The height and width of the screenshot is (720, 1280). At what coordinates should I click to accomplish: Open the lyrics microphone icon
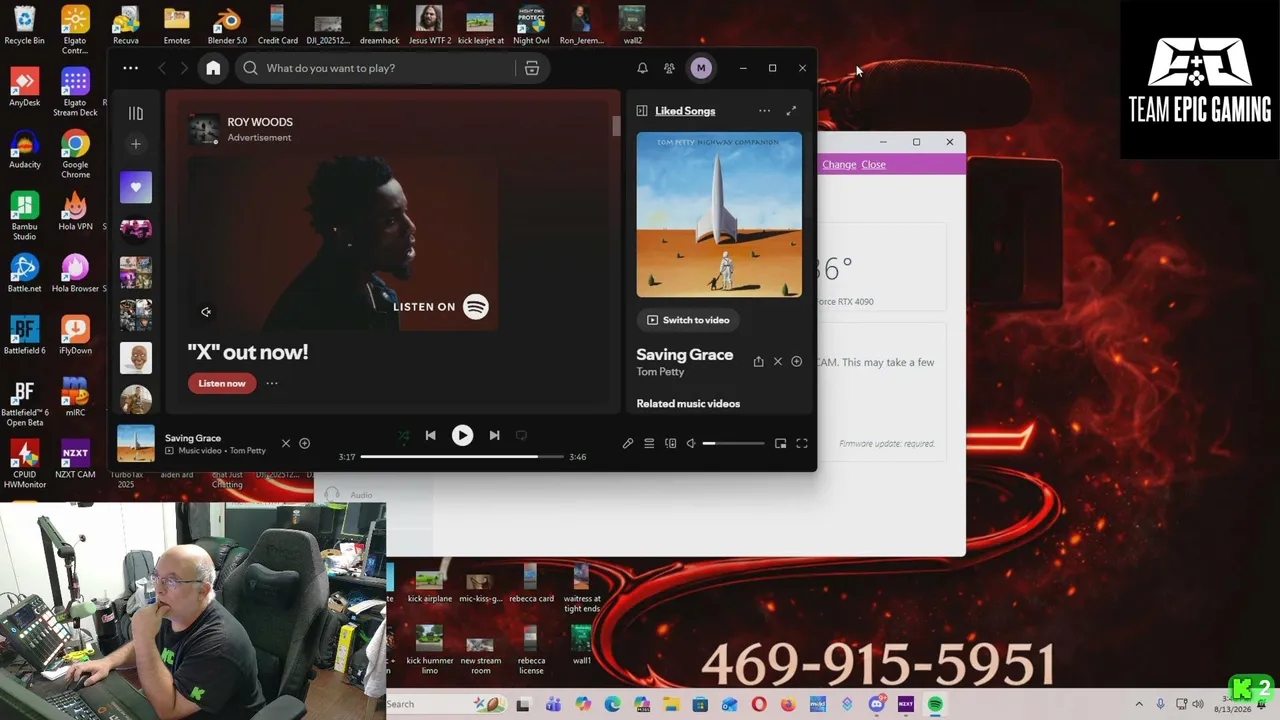click(628, 443)
